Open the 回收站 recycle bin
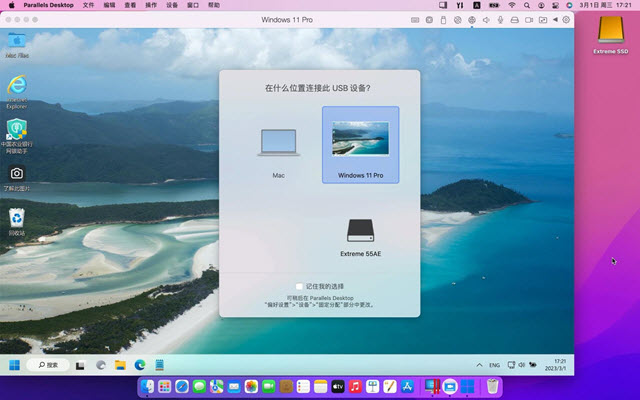 [17, 222]
